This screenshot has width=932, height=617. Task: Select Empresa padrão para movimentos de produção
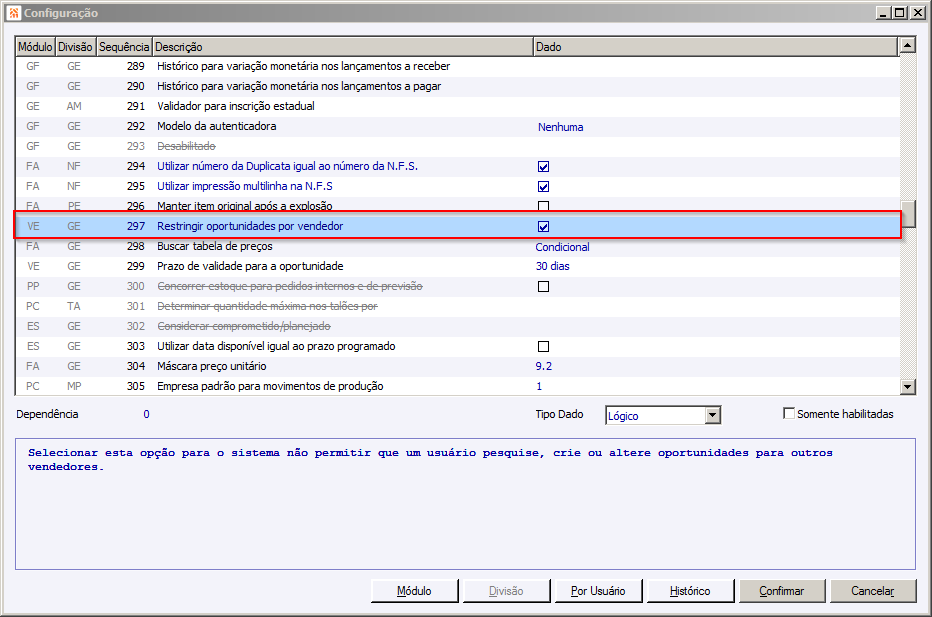270,386
